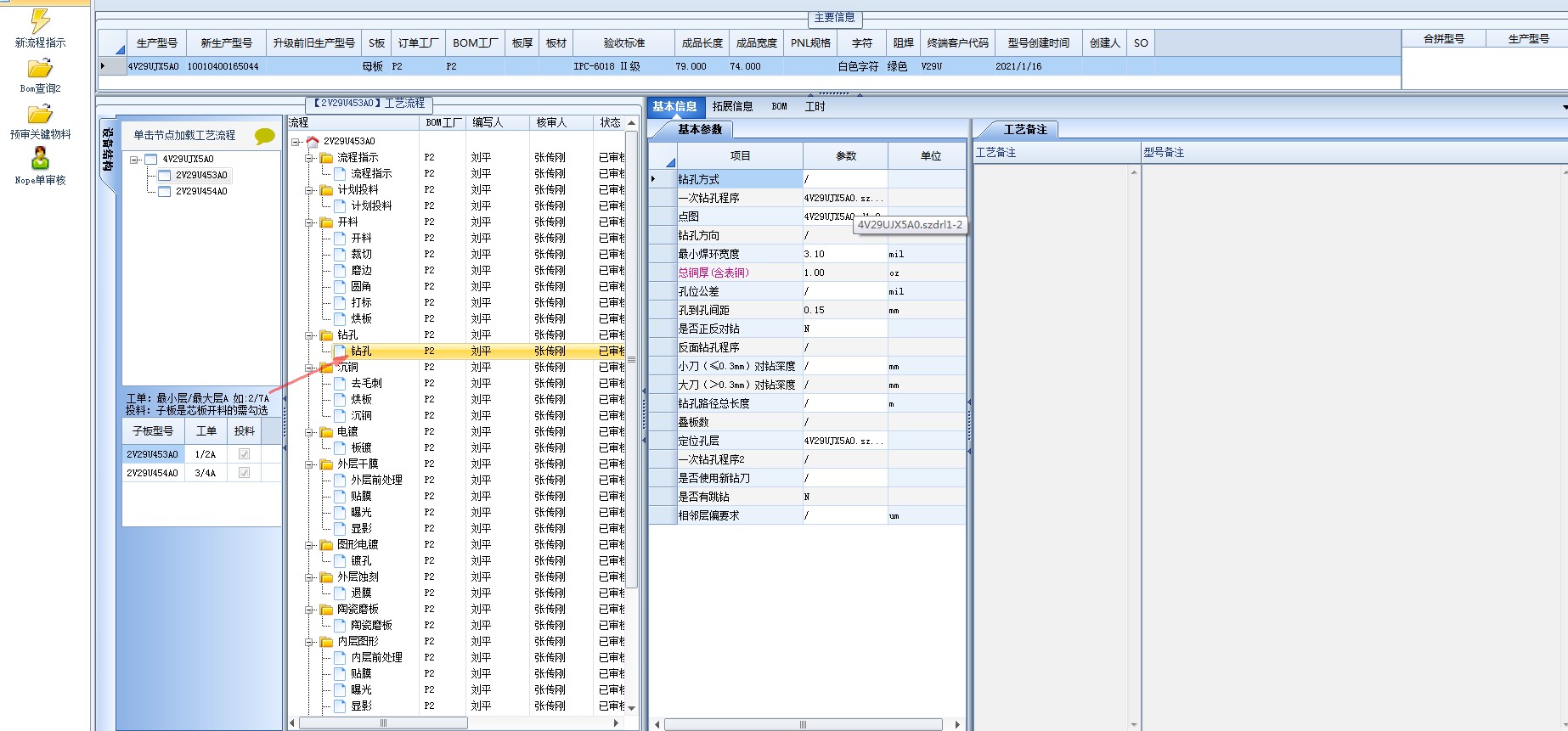Image resolution: width=1568 pixels, height=731 pixels.
Task: Click the 开料 folder icon
Action: [326, 222]
